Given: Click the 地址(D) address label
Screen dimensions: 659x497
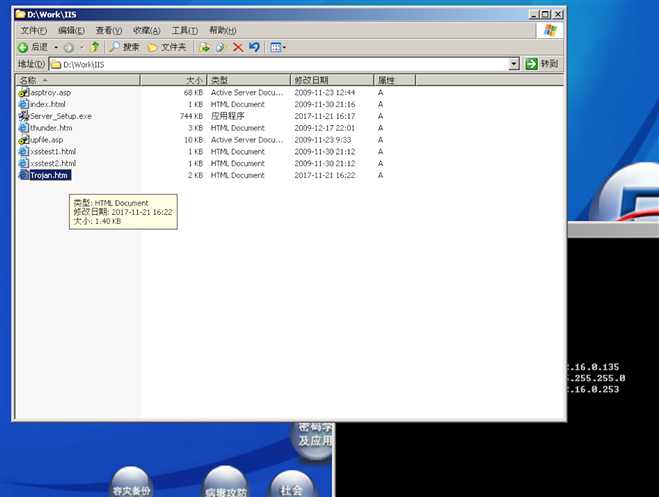Looking at the screenshot, I should click(32, 64).
